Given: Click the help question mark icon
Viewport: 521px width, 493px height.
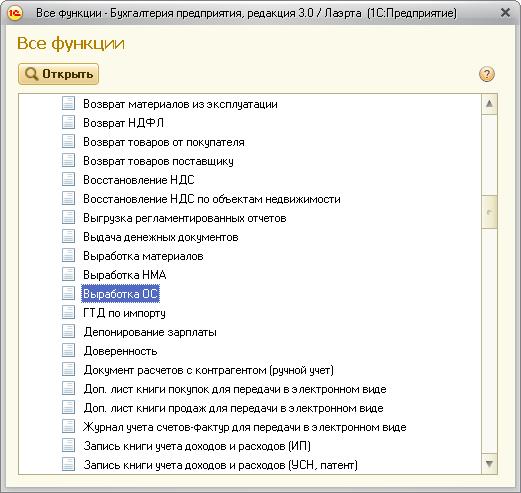Looking at the screenshot, I should (487, 74).
